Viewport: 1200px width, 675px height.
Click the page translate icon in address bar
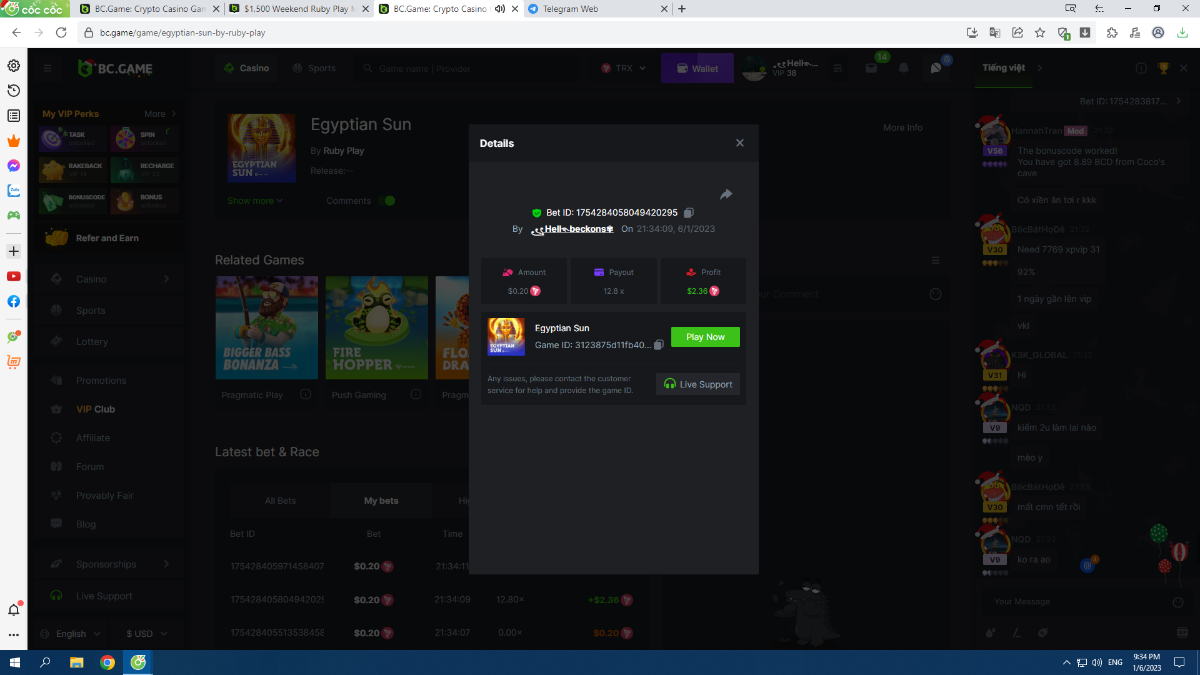pyautogui.click(x=994, y=32)
